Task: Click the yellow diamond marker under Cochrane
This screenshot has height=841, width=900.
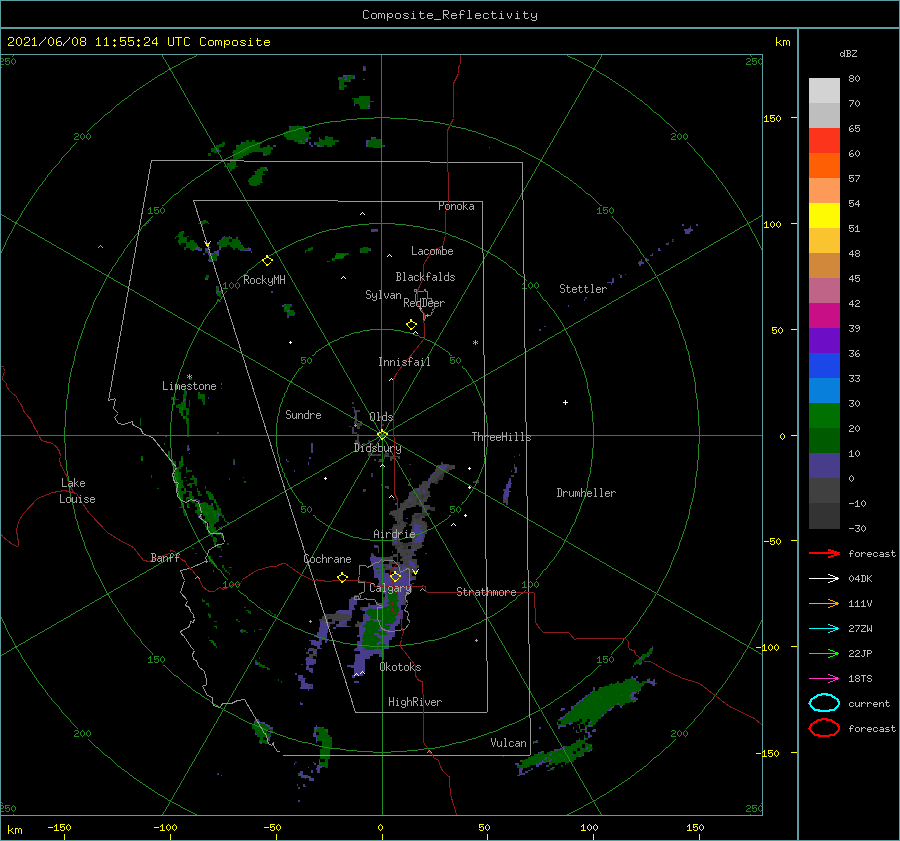Action: [342, 578]
